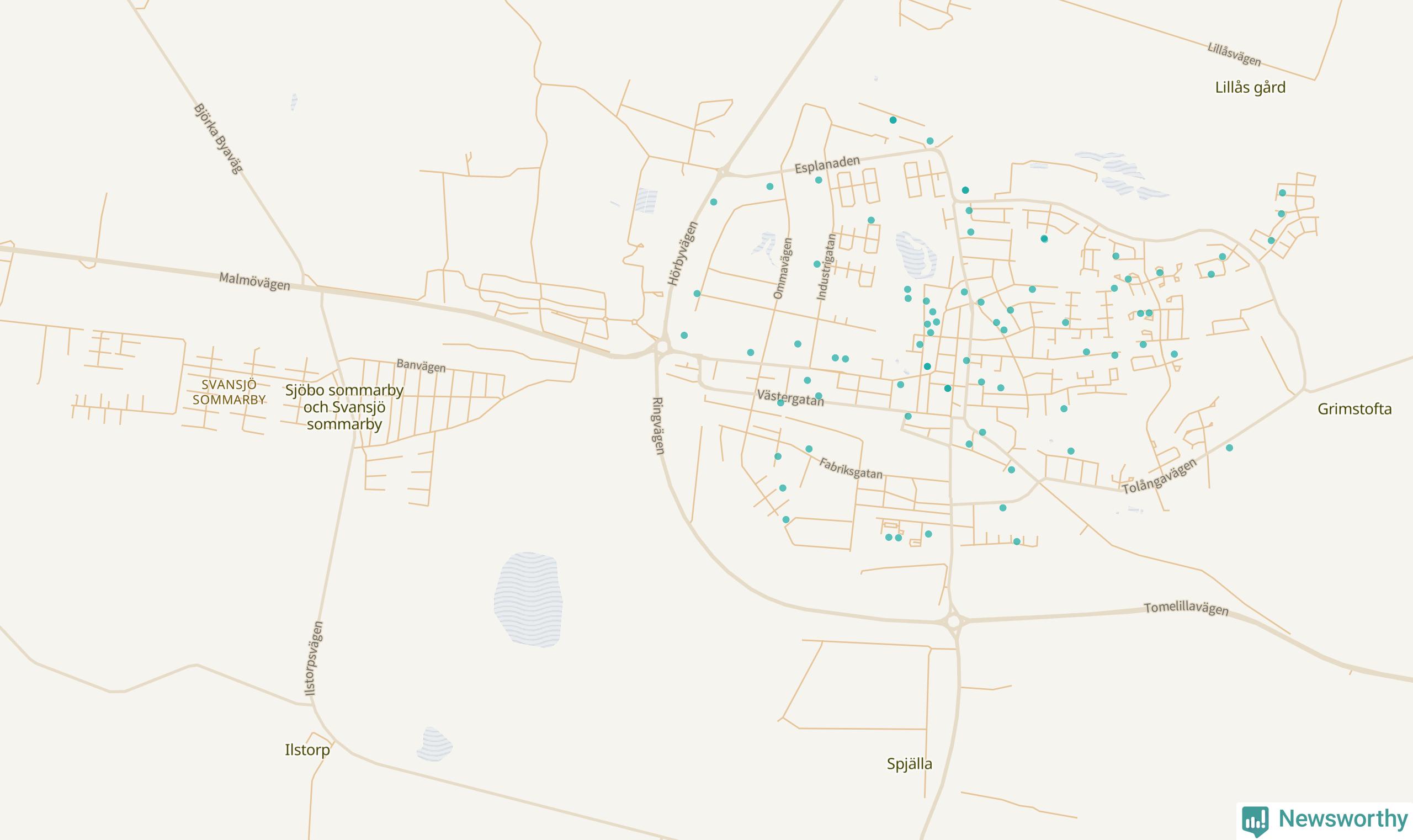Click the Newsworthy logo icon
The image size is (1413, 840).
coord(1255,821)
